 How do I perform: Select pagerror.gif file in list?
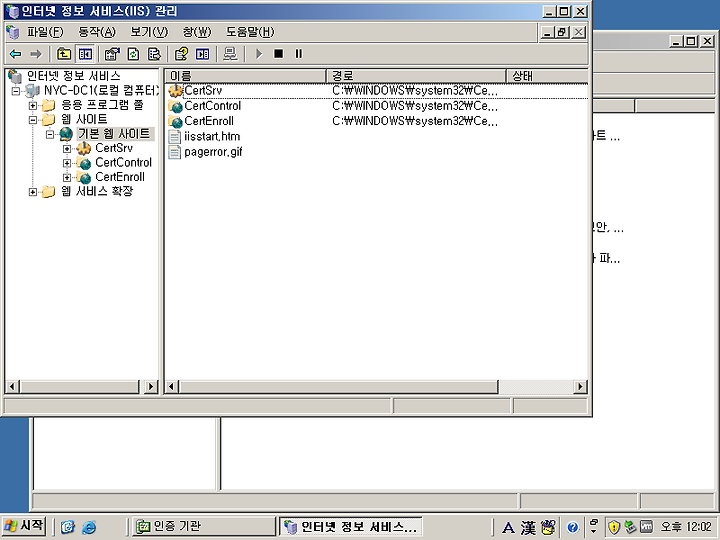click(x=213, y=152)
